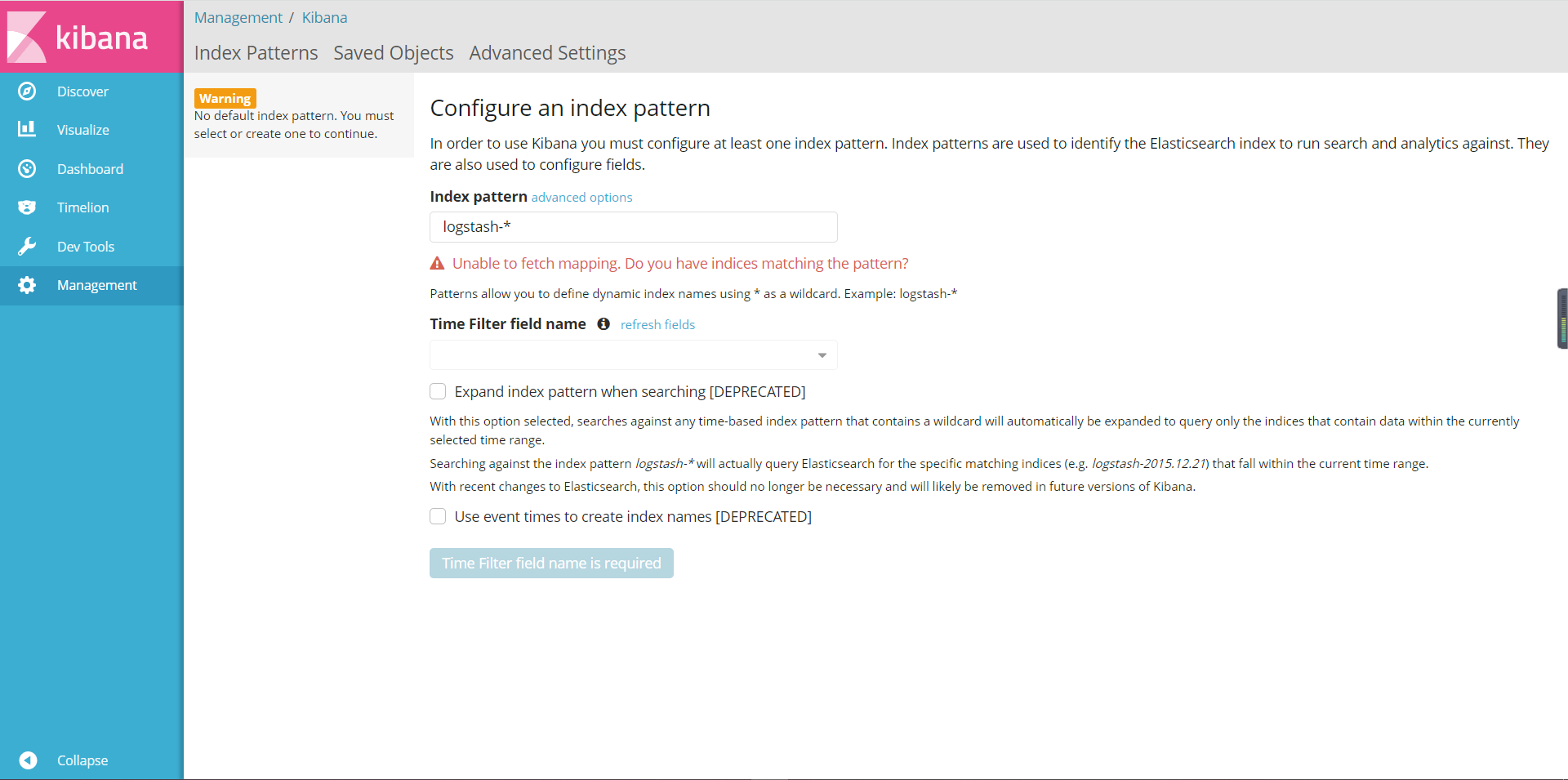Click the widget tab on the right edge
The image size is (1568, 780).
coord(1562,319)
